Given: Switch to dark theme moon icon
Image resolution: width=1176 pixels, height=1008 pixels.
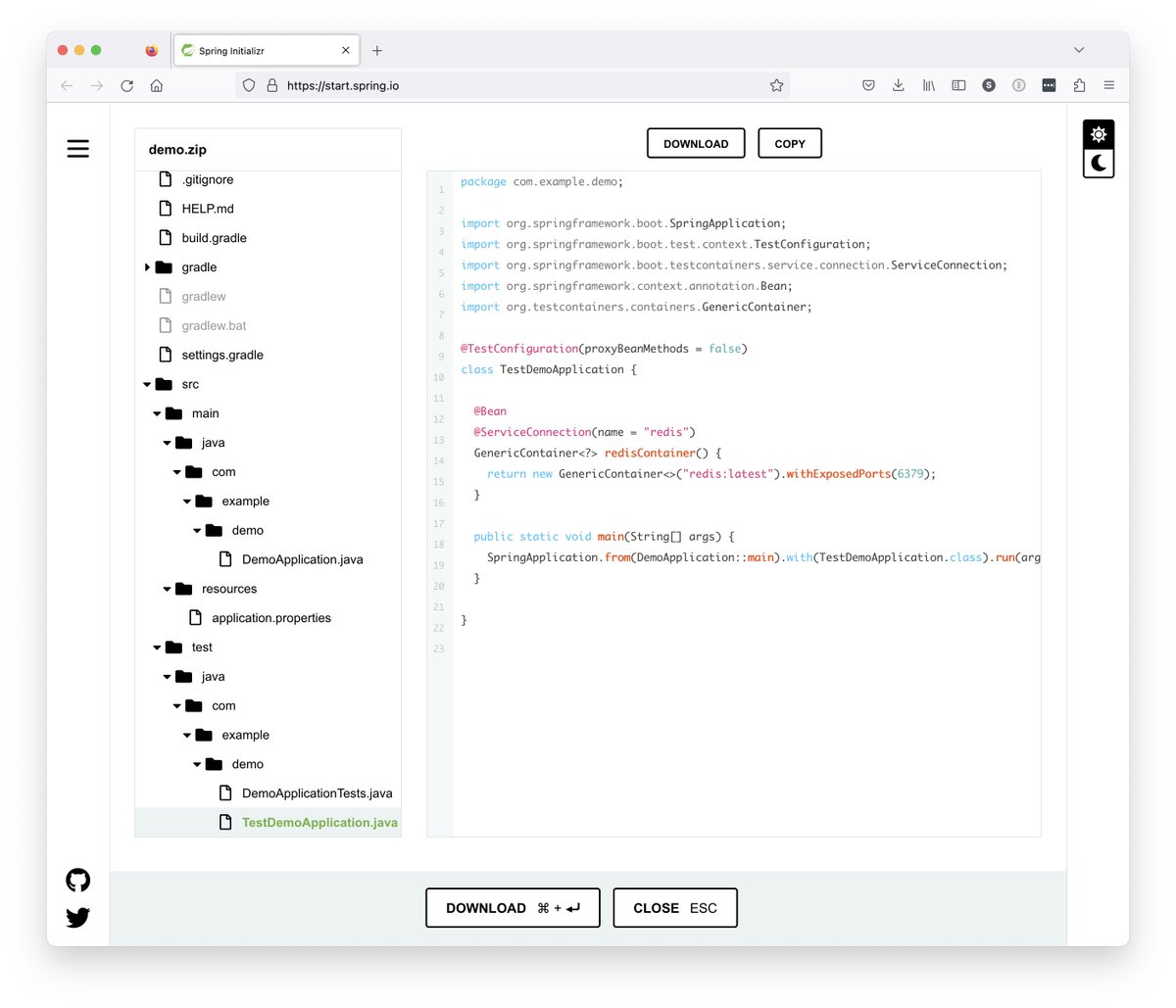Looking at the screenshot, I should coord(1099,164).
